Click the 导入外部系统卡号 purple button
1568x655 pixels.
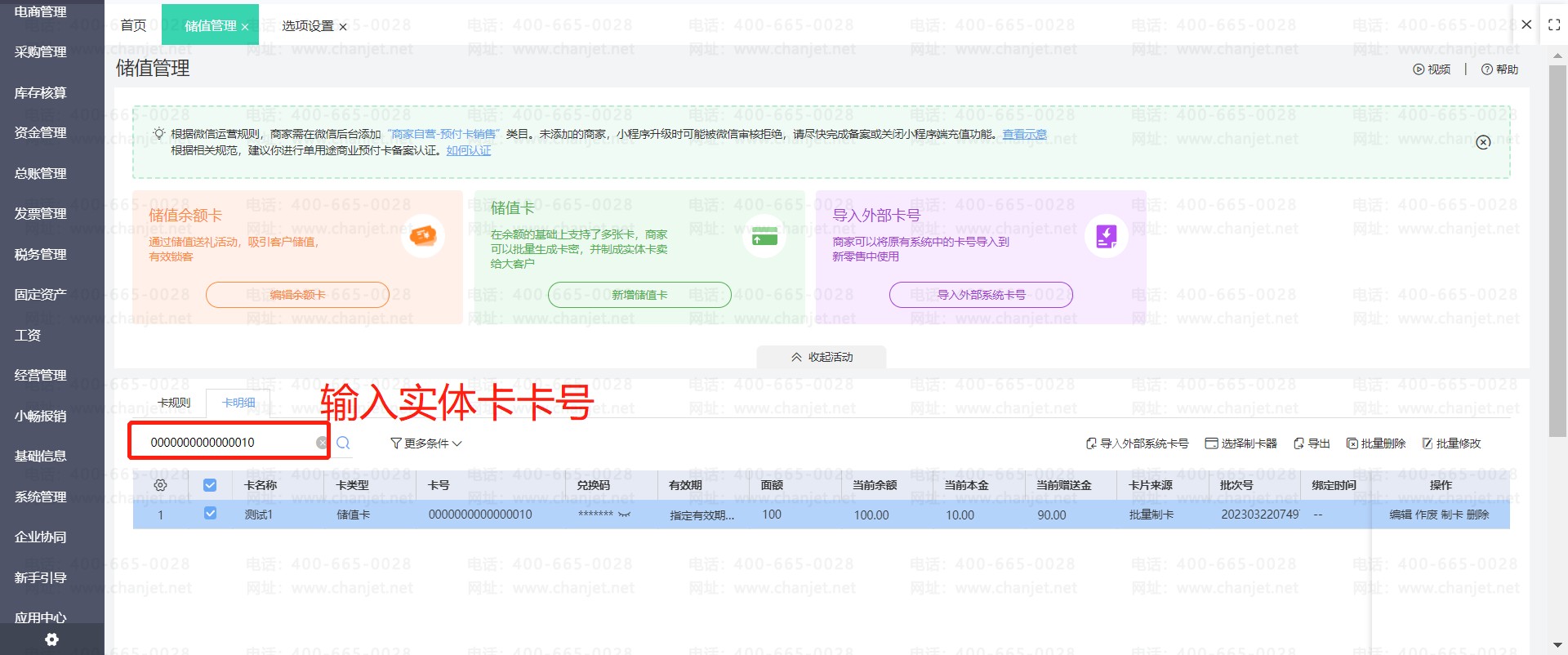(x=981, y=295)
